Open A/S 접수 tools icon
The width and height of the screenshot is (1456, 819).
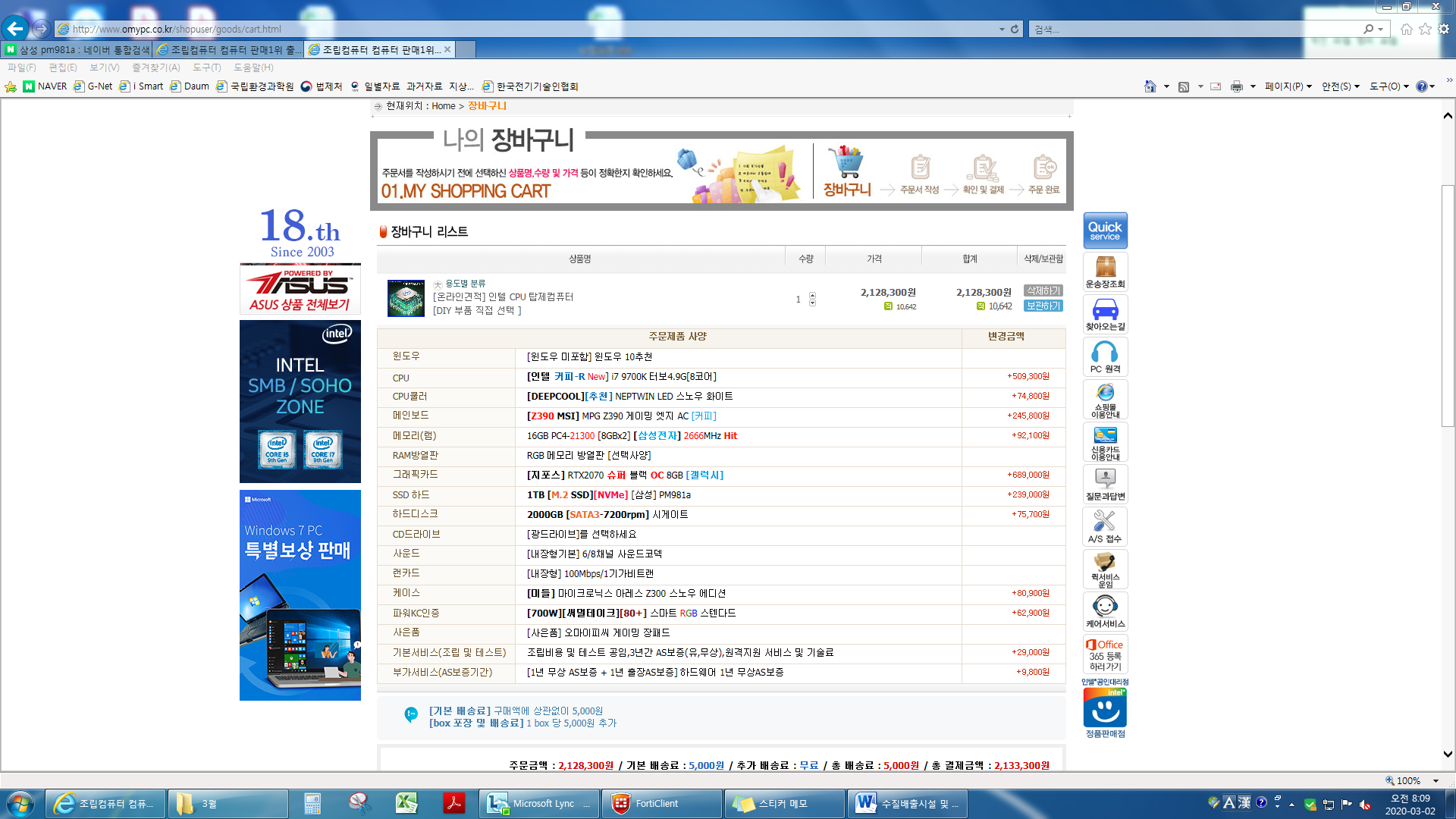[x=1105, y=527]
